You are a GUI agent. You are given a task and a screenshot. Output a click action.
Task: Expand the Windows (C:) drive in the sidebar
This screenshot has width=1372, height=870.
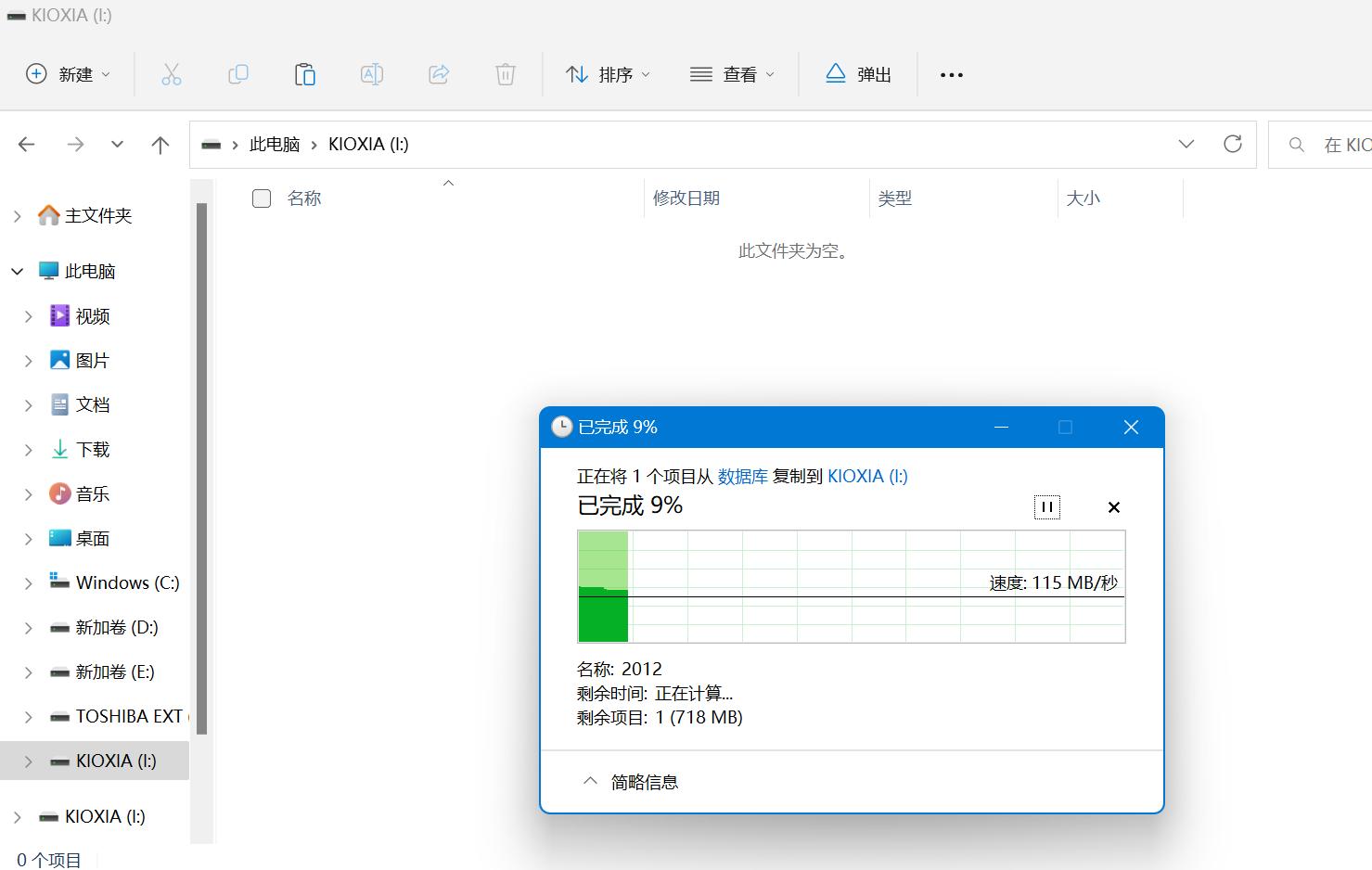28,582
